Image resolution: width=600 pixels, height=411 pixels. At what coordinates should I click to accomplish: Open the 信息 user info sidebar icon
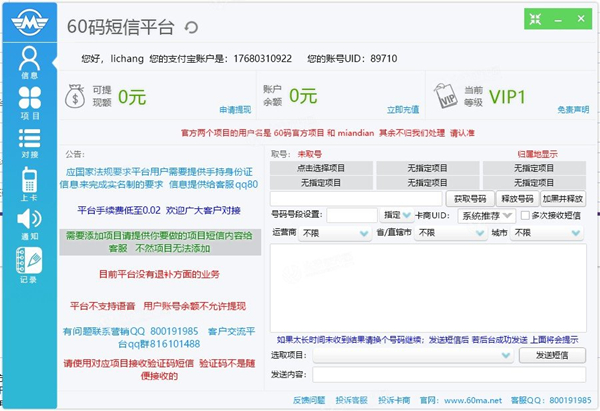30,61
